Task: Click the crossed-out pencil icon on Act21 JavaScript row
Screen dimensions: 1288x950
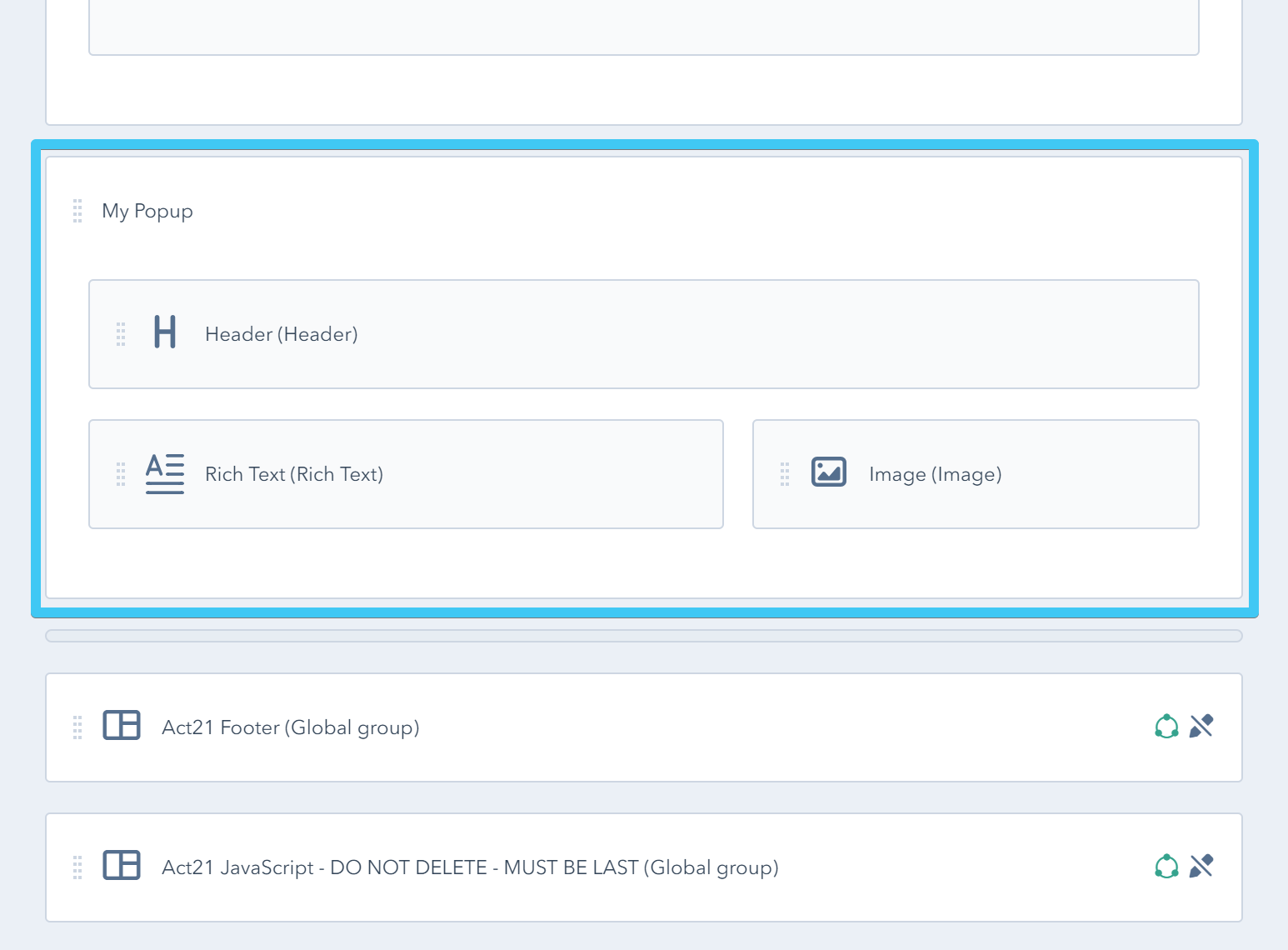Action: click(x=1201, y=867)
